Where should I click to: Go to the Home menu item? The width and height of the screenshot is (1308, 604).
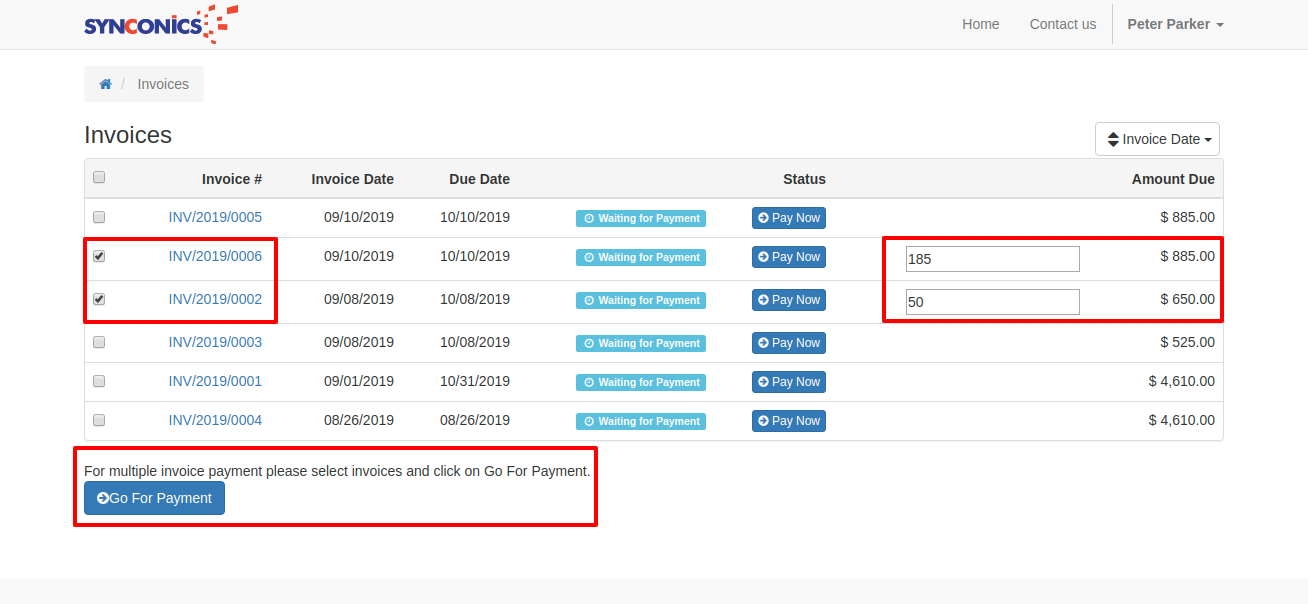point(980,24)
